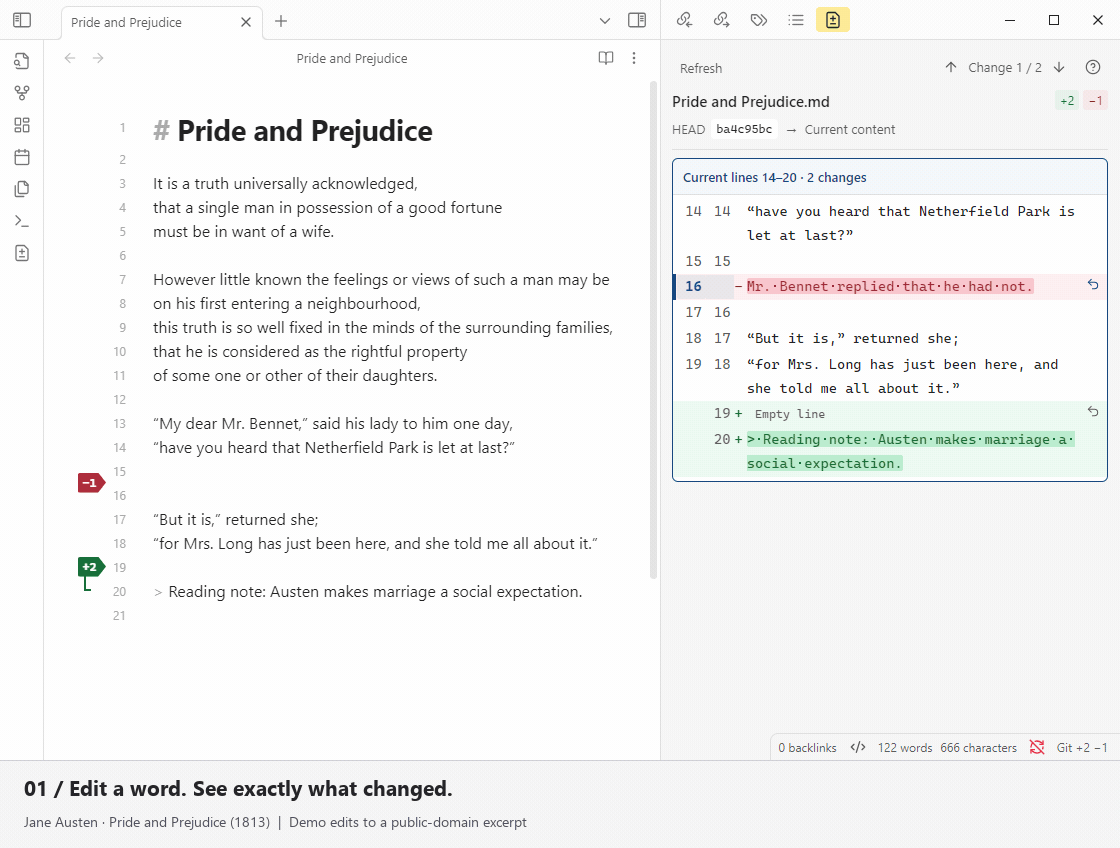Click the −1 deletions badge in diff header
Screen dimensions: 1120x848
click(1095, 101)
